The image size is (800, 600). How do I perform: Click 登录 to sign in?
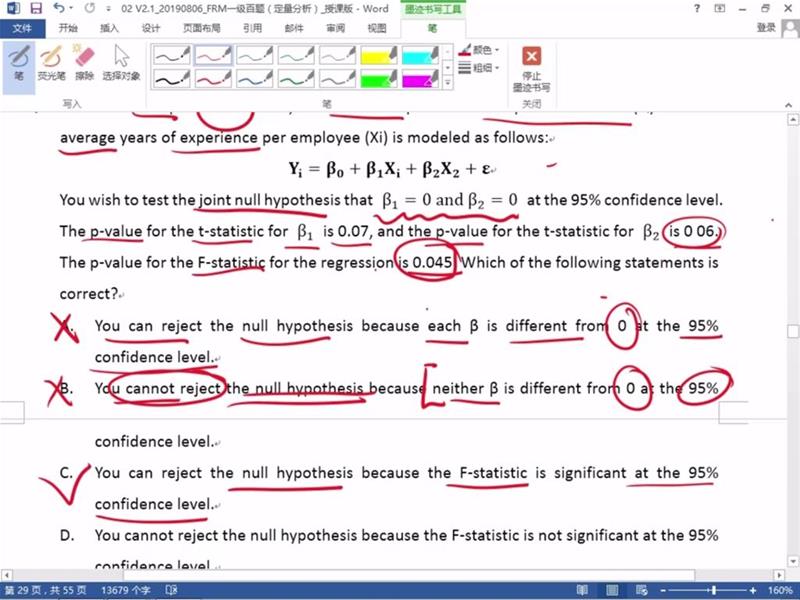pos(766,28)
